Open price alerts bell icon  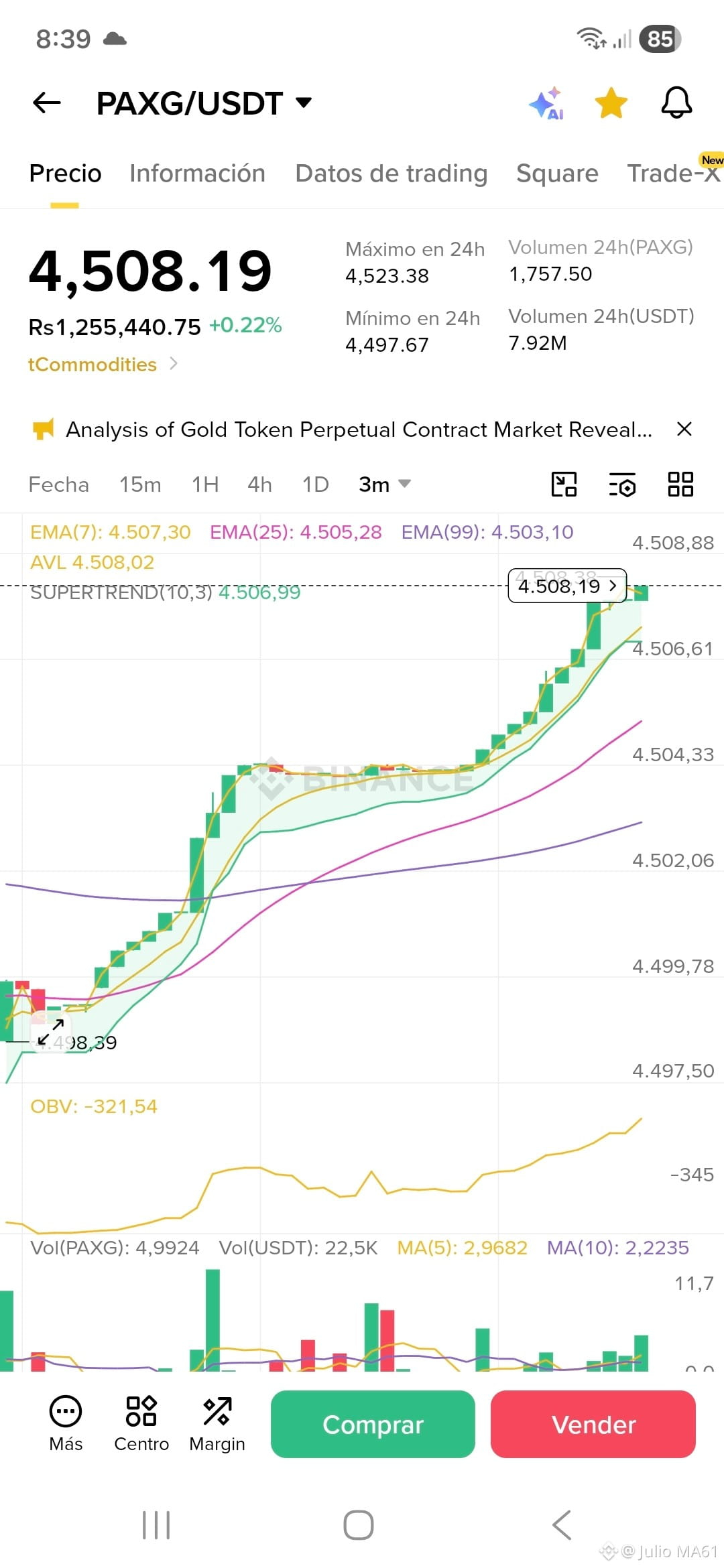point(676,103)
